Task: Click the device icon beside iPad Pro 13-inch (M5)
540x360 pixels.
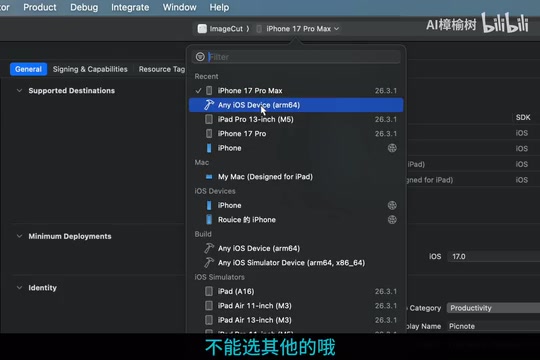Action: click(209, 119)
